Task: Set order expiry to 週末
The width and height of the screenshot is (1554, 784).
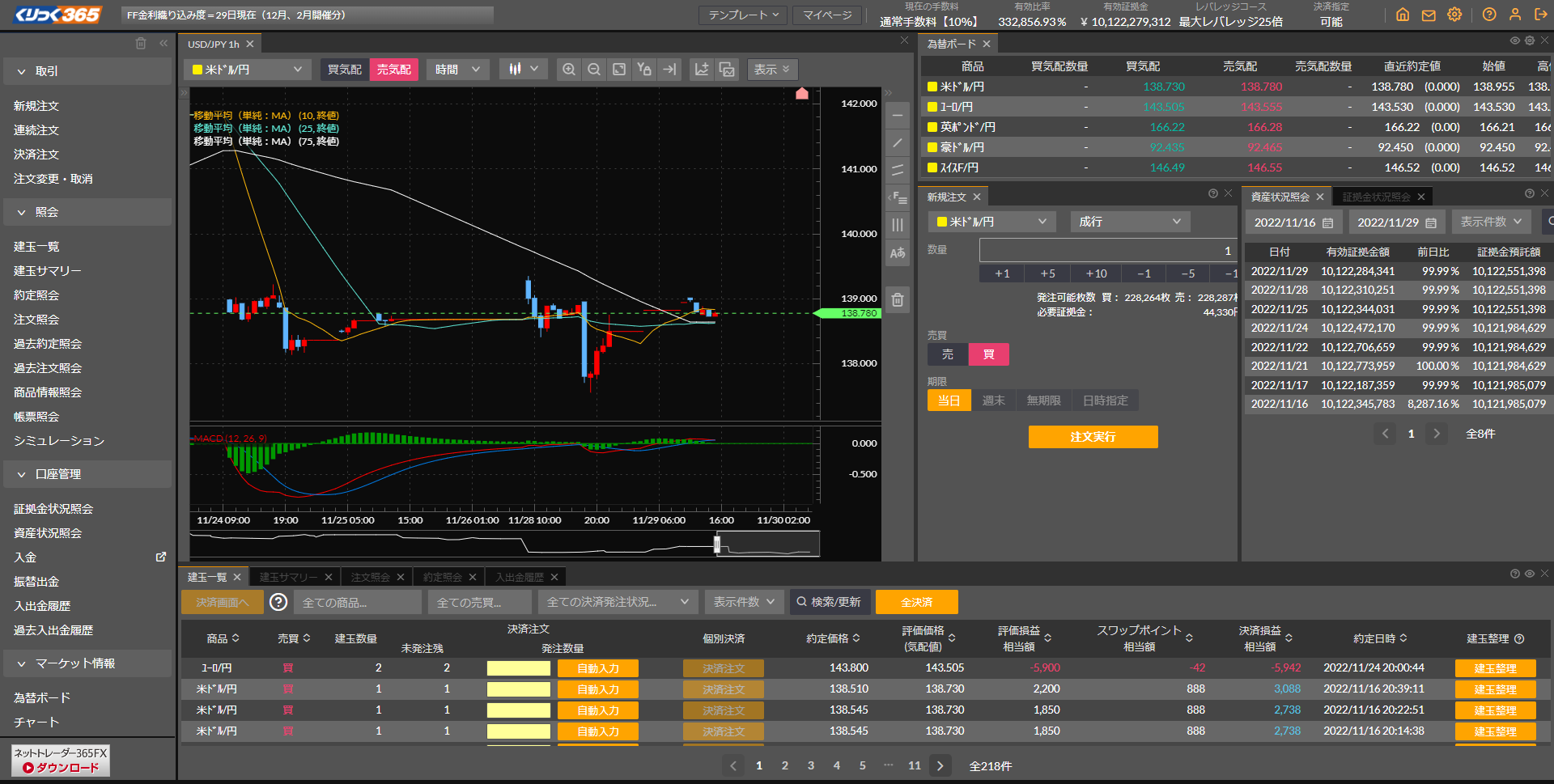Action: (x=994, y=400)
